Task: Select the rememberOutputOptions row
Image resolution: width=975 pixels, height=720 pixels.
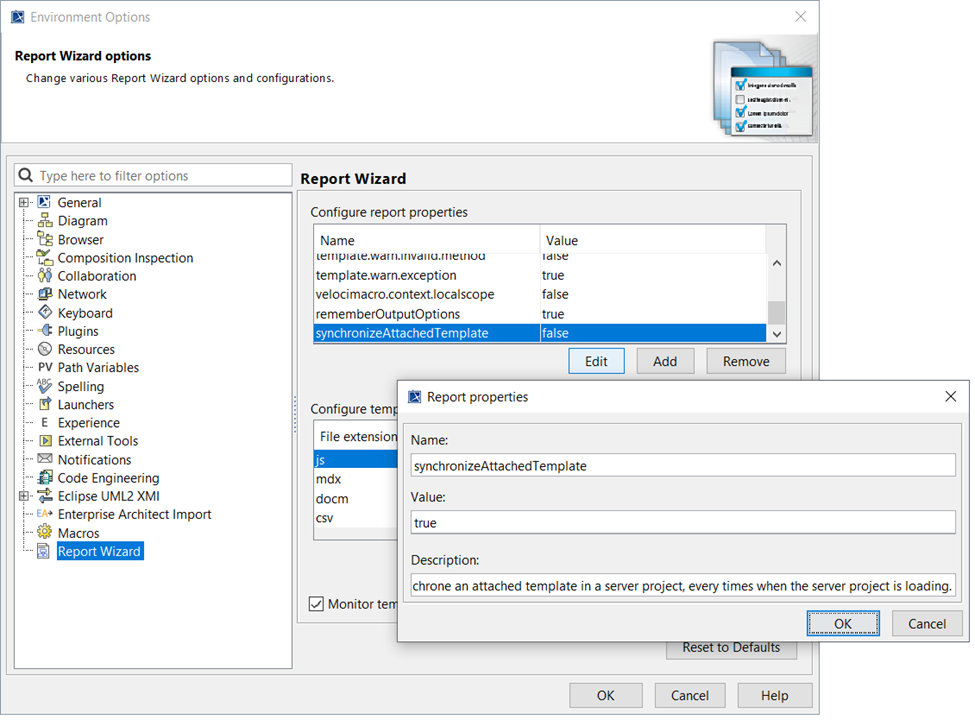Action: (x=540, y=313)
